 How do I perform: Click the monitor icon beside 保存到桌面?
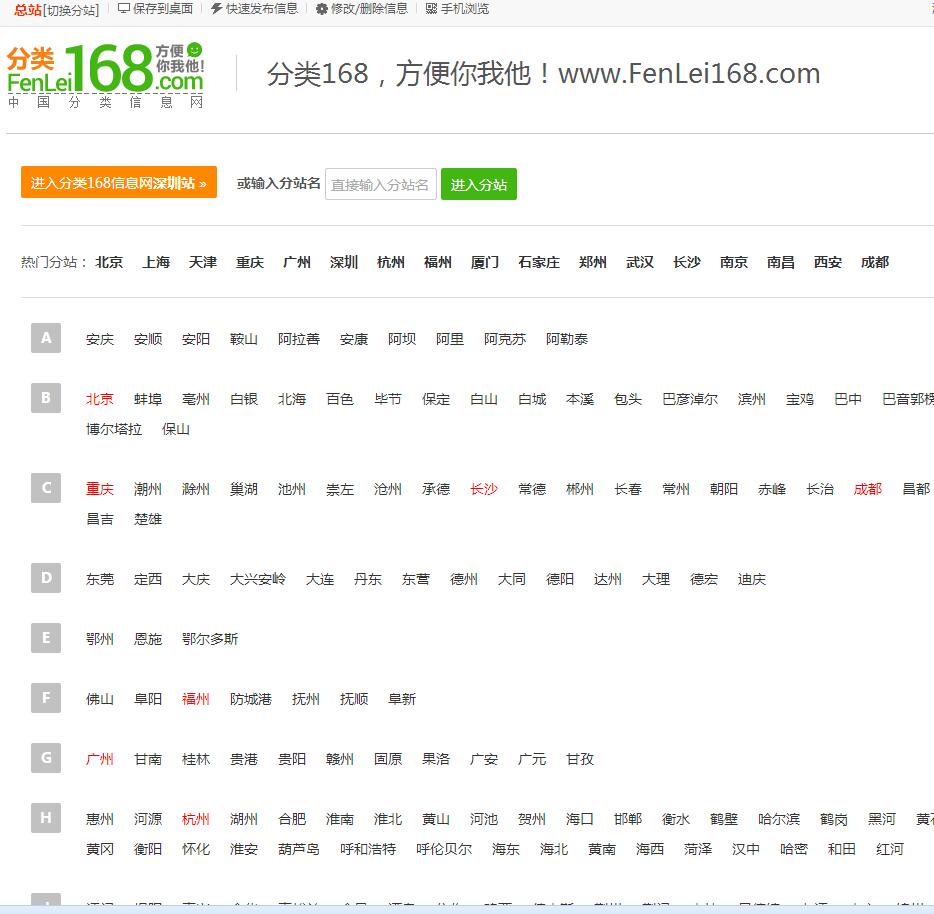click(x=124, y=8)
